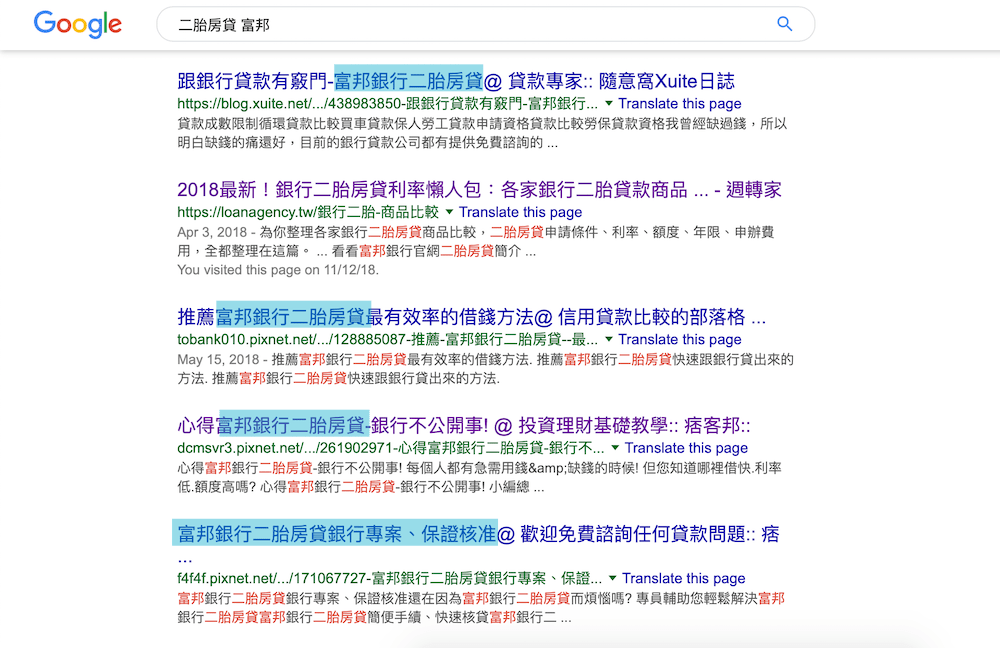Open result 推薦富邦銀行二胎房貸最有效率的借錢方法
The height and width of the screenshot is (648, 1000).
point(472,317)
